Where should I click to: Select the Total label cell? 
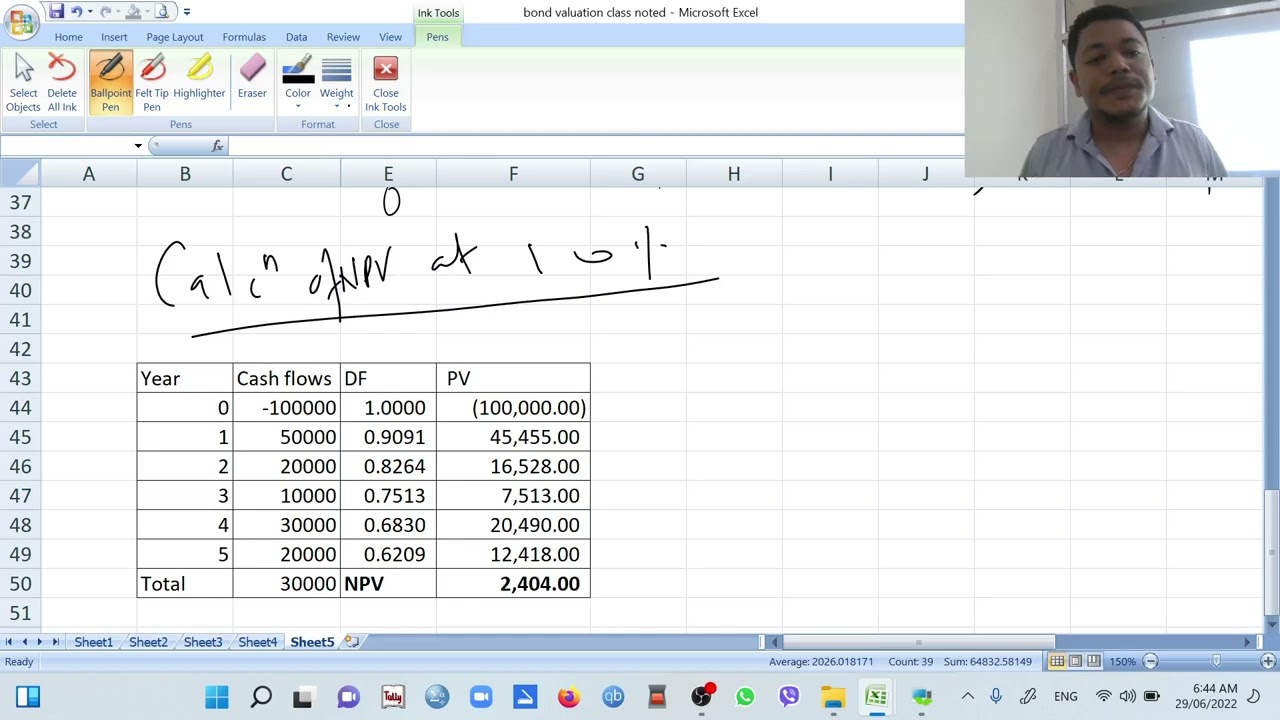point(185,584)
